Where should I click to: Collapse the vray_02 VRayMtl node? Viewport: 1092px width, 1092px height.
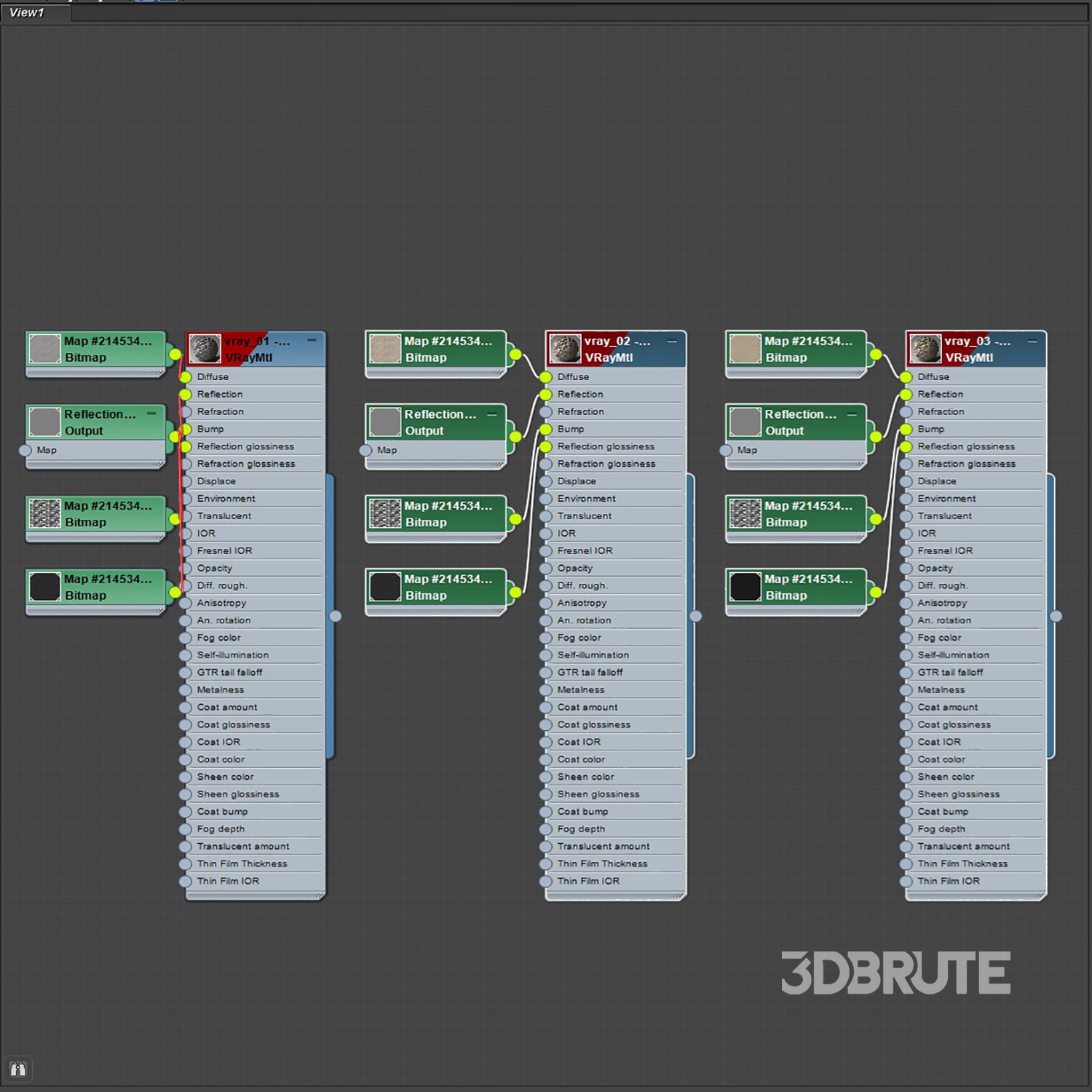672,340
